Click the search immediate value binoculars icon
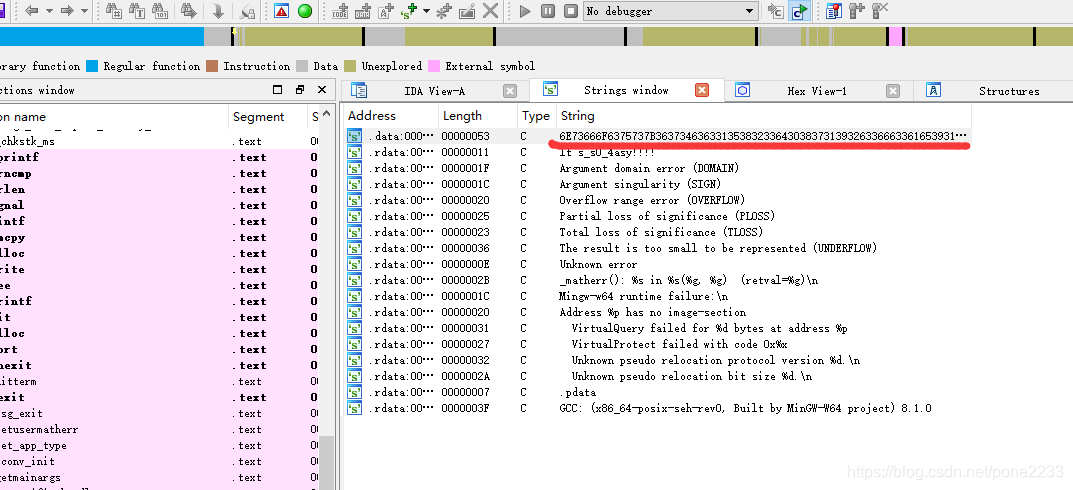The height and width of the screenshot is (490, 1073). click(x=114, y=11)
